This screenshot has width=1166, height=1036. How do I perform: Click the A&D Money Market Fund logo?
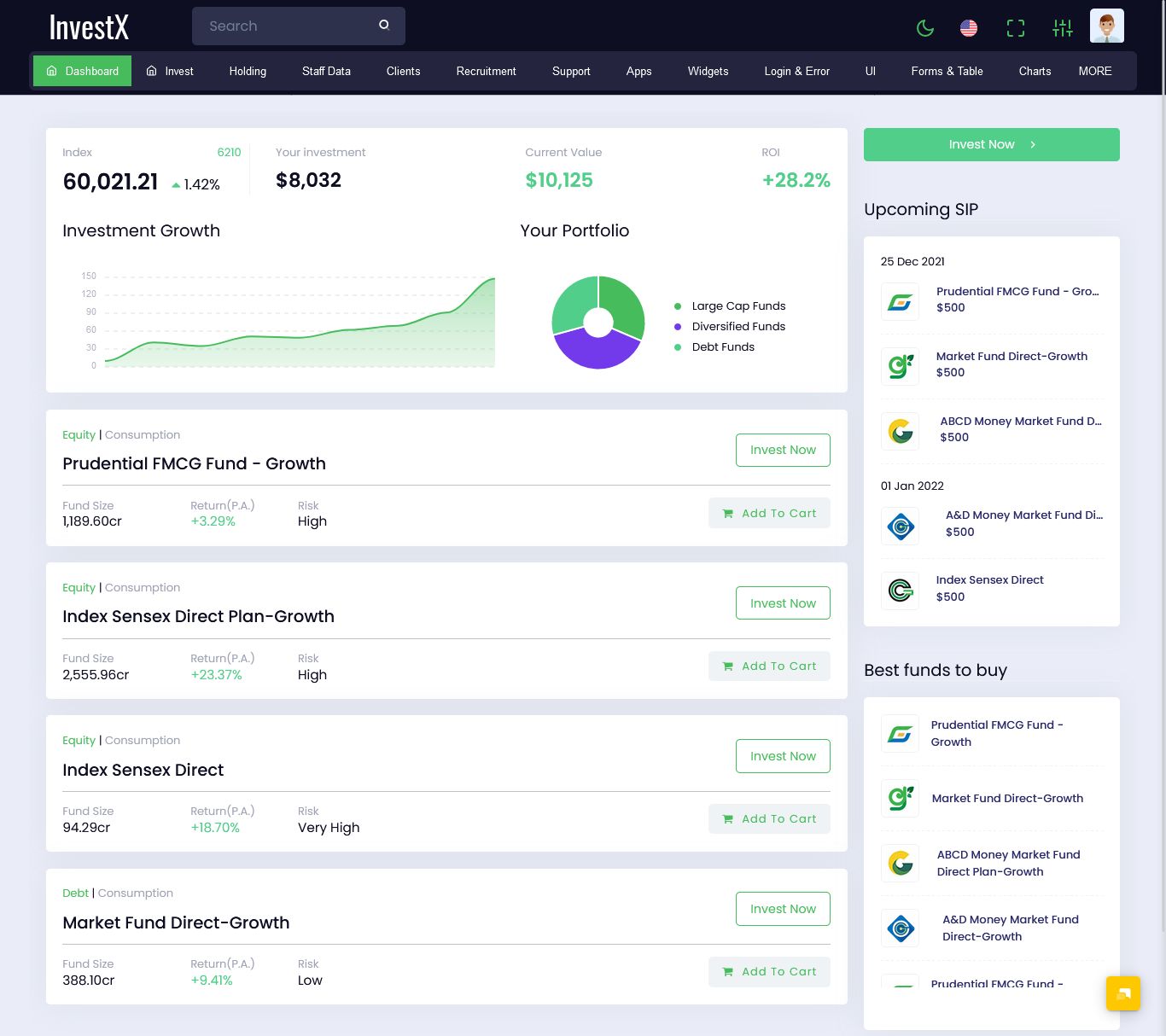click(x=900, y=527)
